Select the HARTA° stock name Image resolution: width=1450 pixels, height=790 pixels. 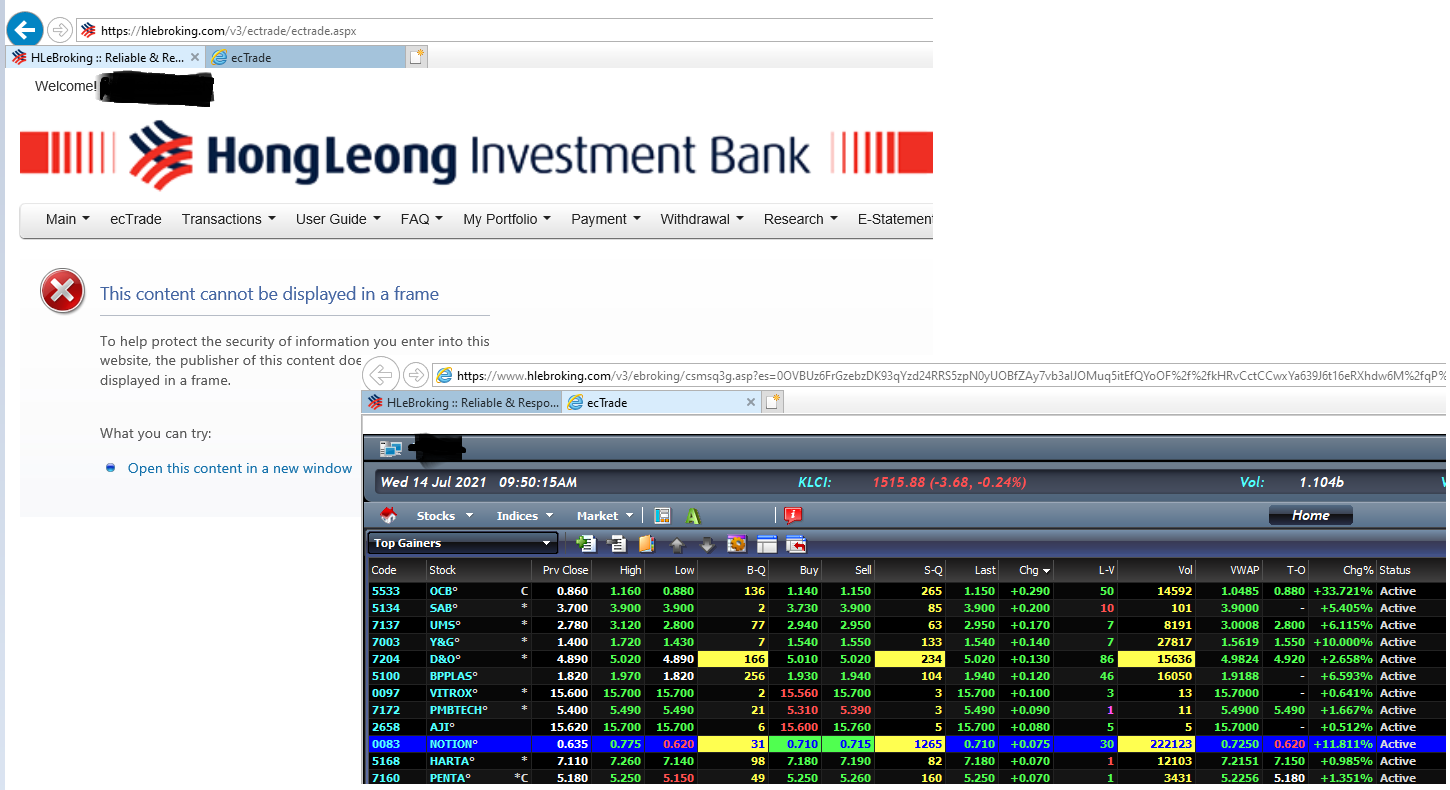451,761
